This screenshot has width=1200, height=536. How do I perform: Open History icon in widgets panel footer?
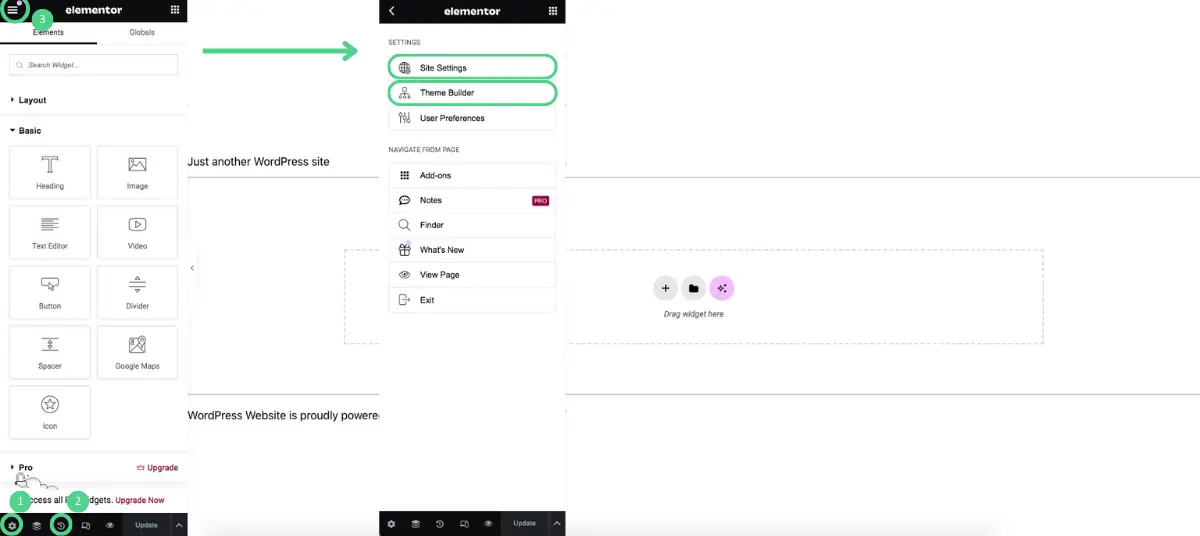(62, 525)
